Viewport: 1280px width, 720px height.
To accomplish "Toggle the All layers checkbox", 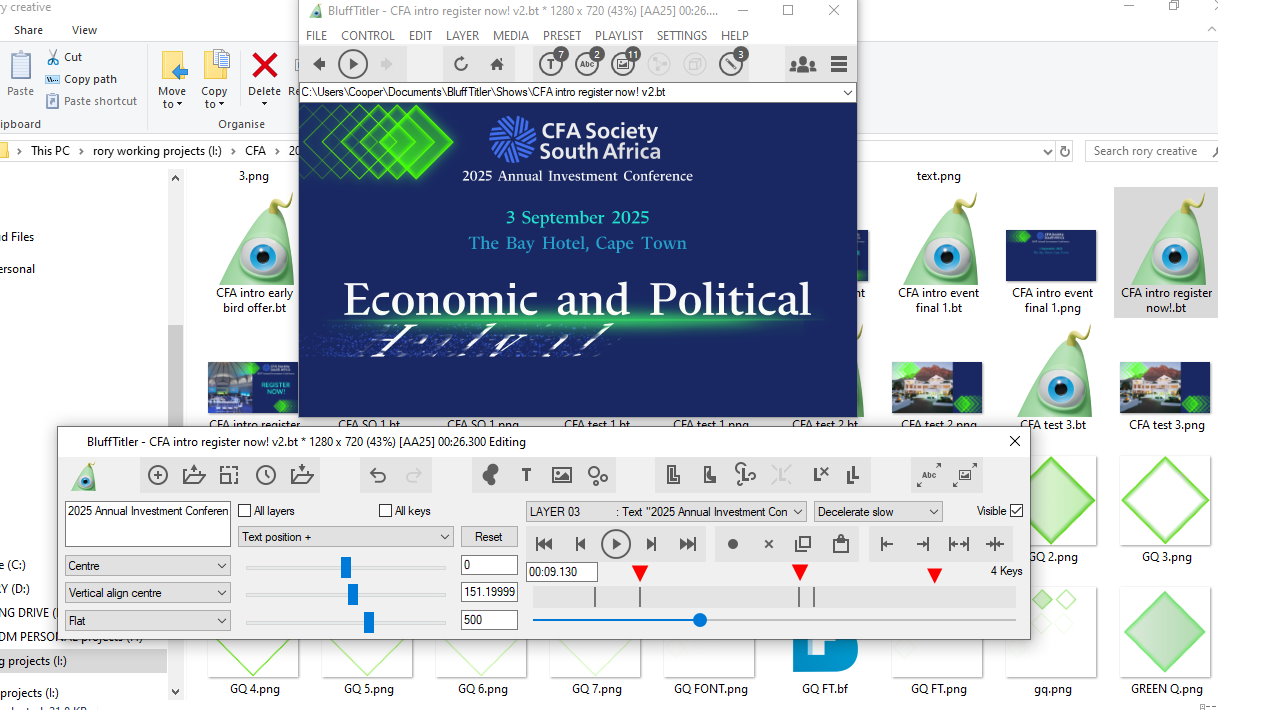I will tap(244, 511).
